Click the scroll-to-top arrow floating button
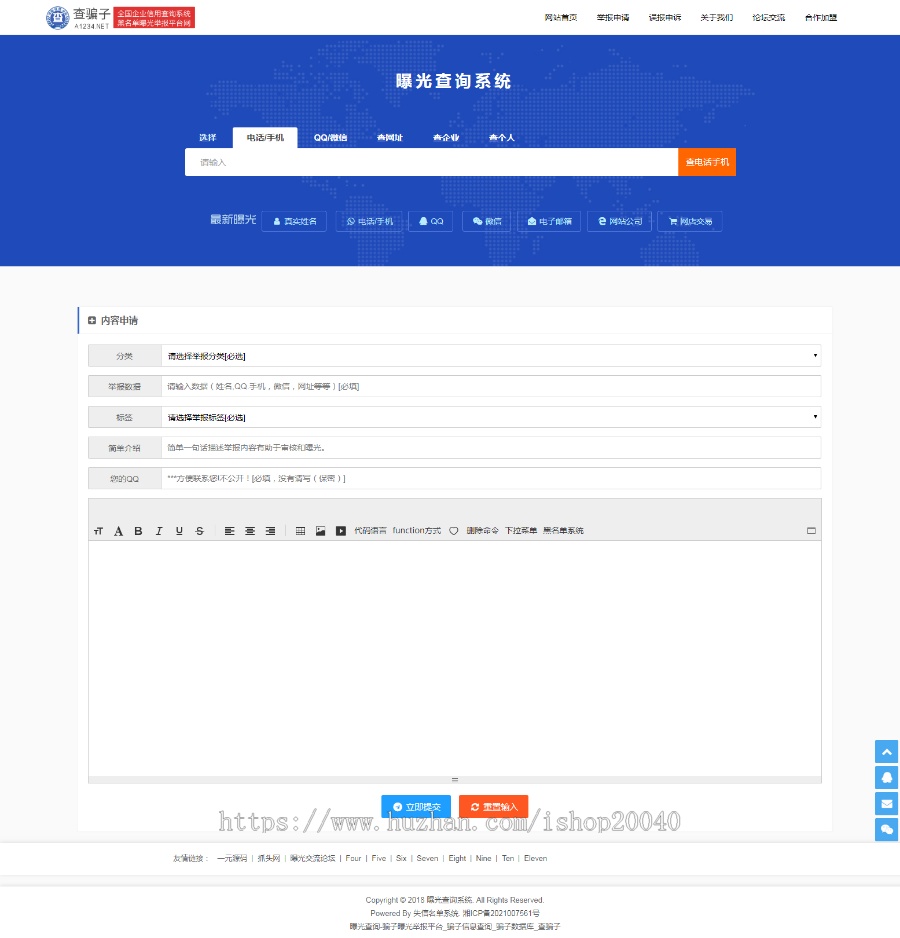The width and height of the screenshot is (900, 938). pyautogui.click(x=887, y=751)
